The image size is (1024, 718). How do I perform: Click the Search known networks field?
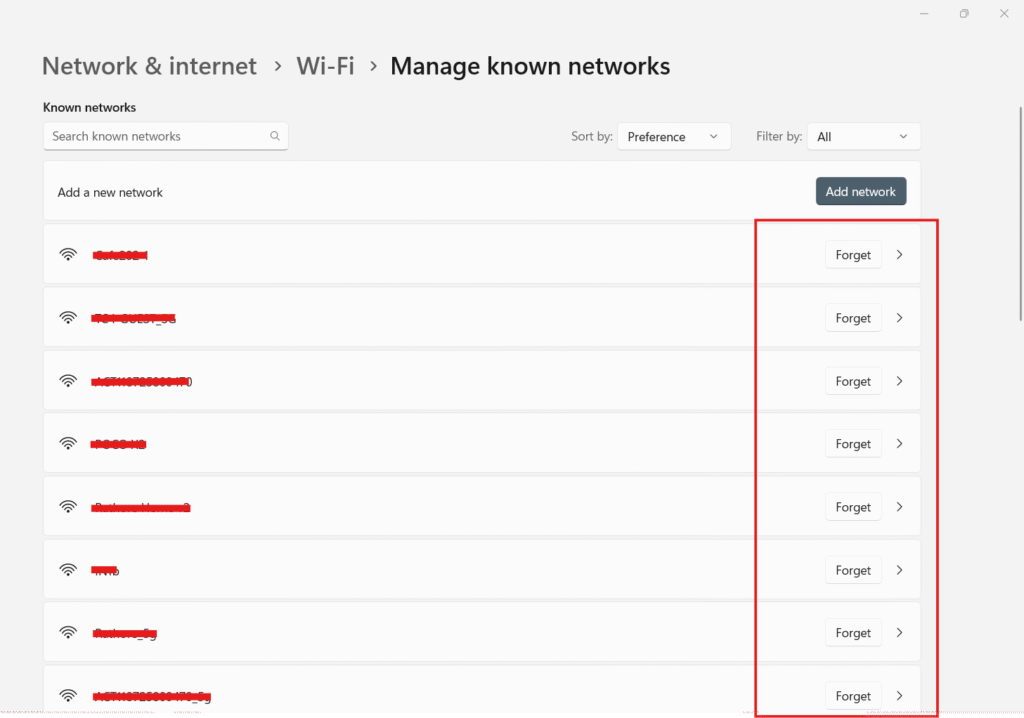(155, 136)
